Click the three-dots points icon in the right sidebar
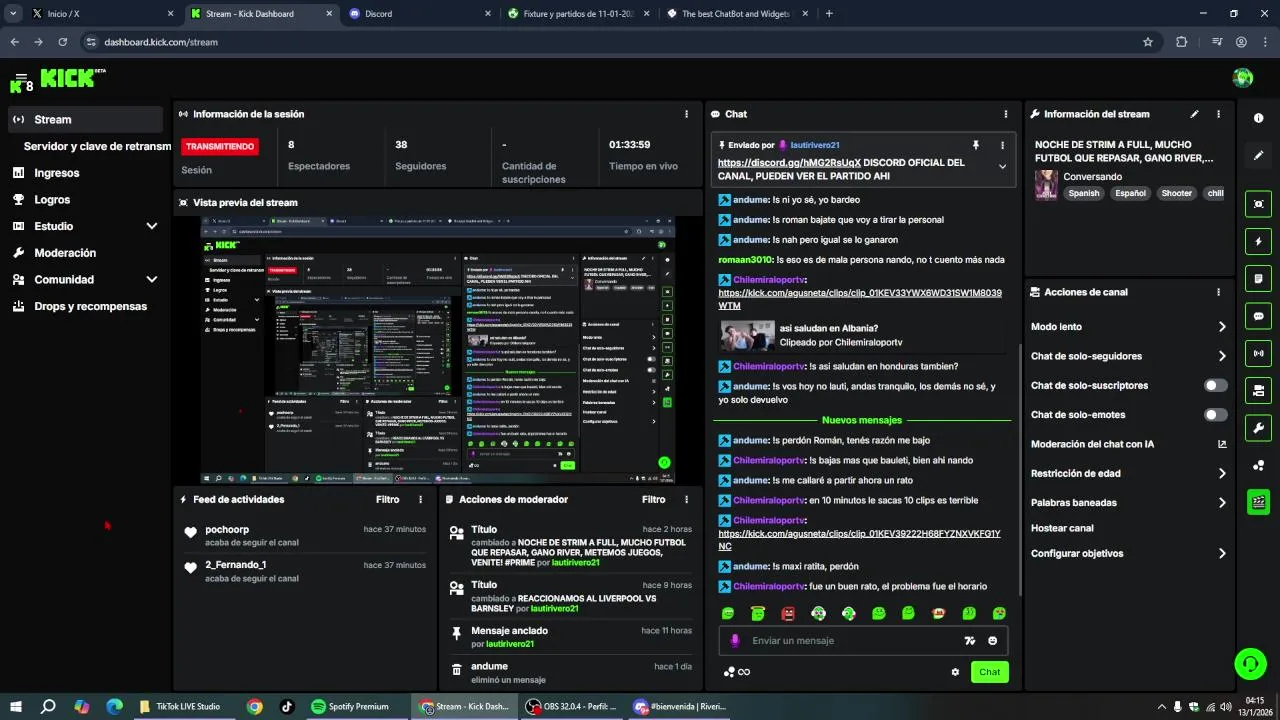The image size is (1280, 720). (1258, 465)
